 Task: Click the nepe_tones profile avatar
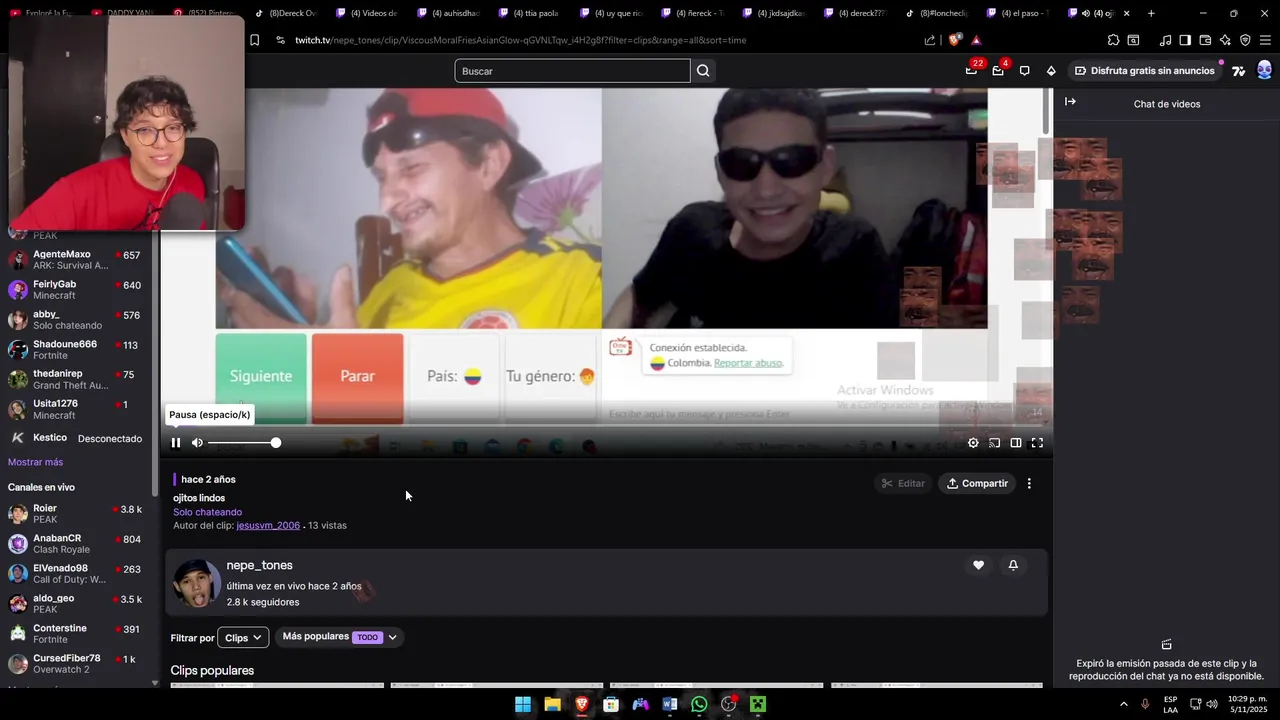[196, 584]
